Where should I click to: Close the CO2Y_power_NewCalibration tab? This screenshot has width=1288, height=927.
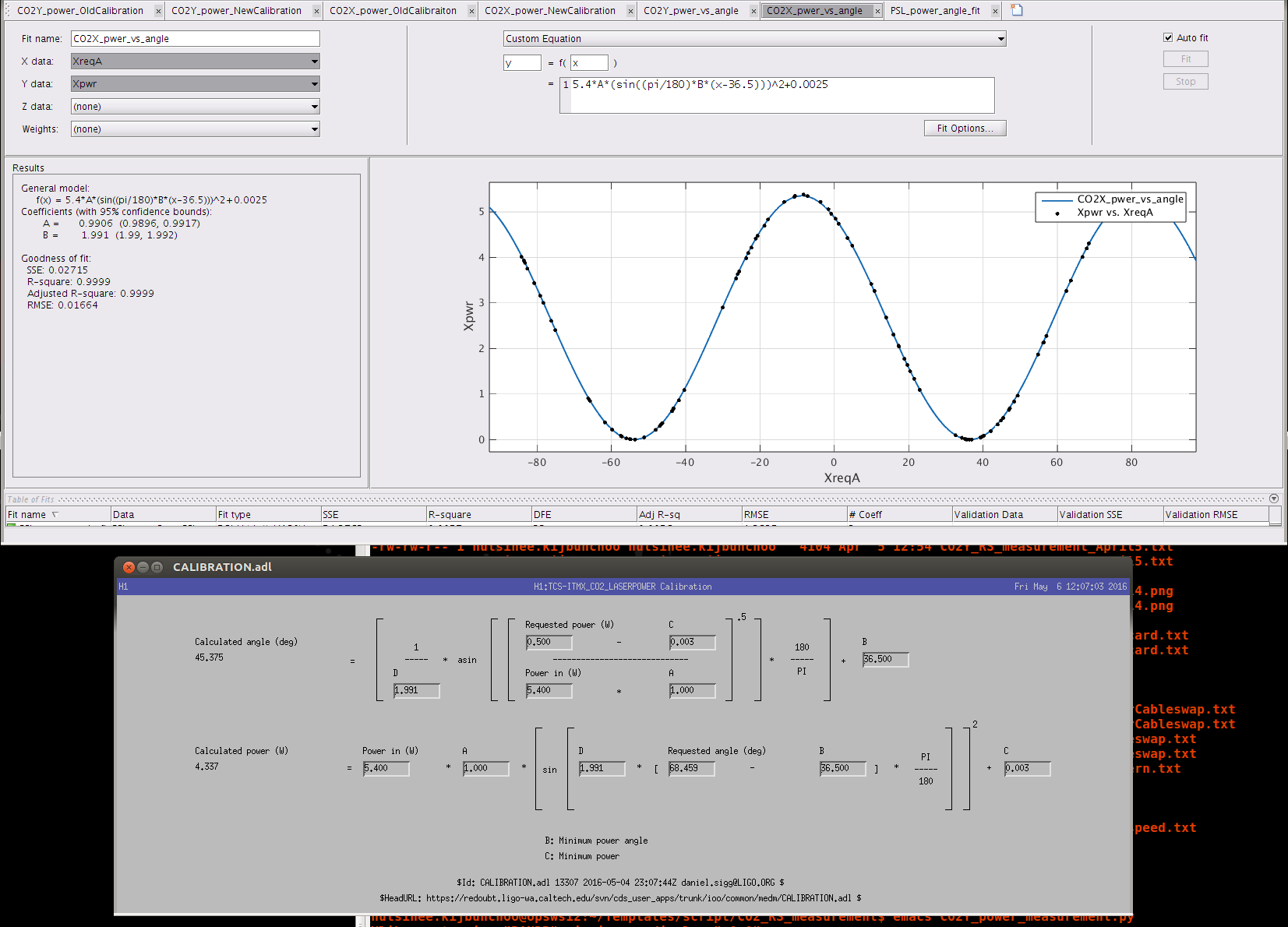pos(316,11)
